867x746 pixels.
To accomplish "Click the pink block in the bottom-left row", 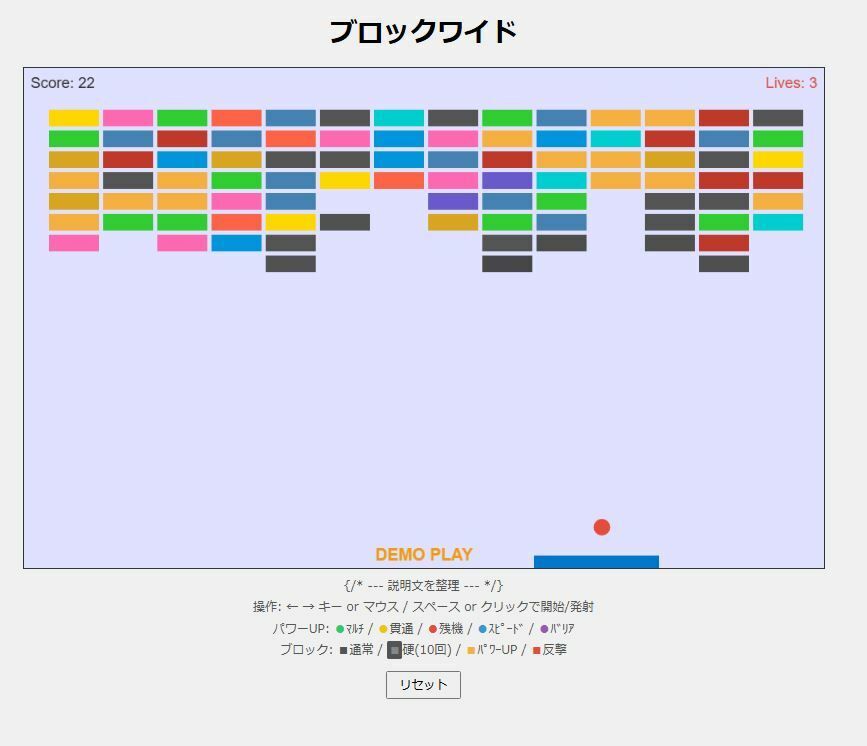I will (x=73, y=242).
